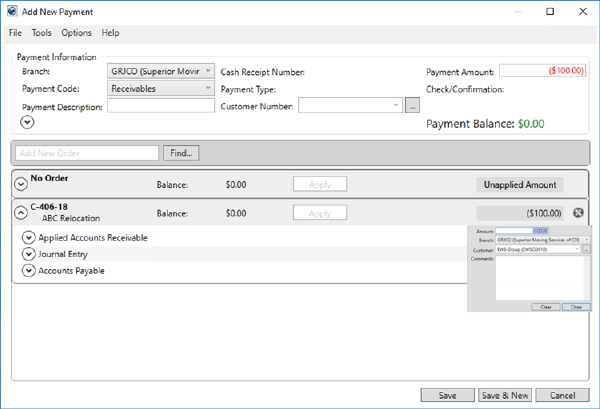Expand the No Order section

21,184
